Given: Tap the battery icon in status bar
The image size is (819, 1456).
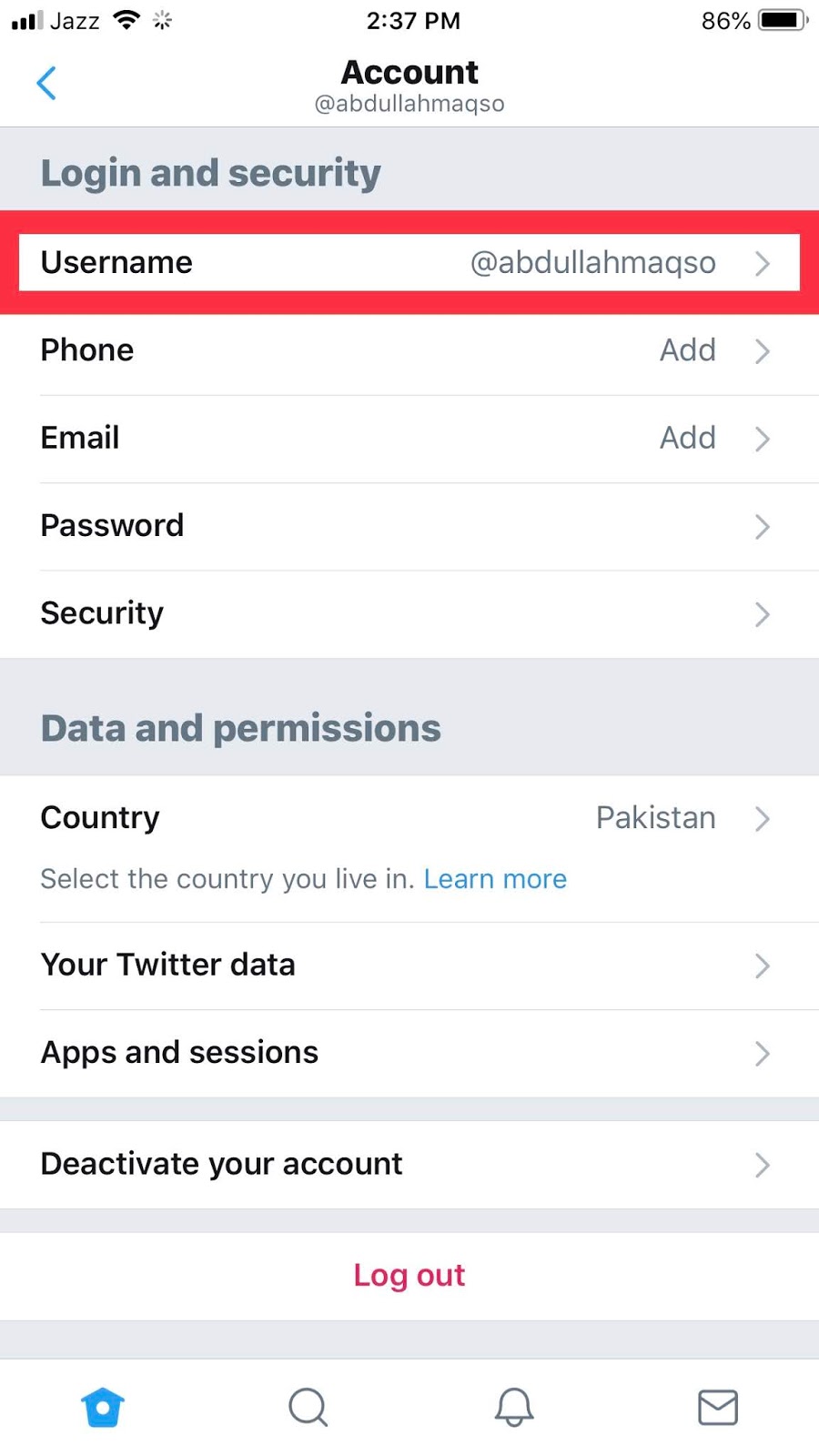Looking at the screenshot, I should (x=783, y=20).
